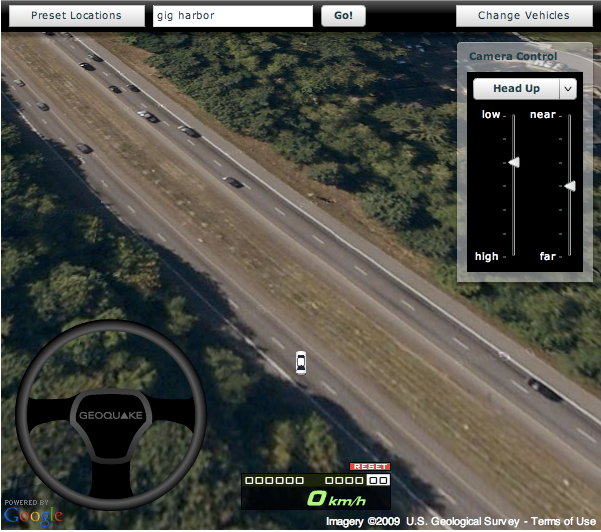Click the Camera Control panel title
Viewport: 601px width, 532px height.
(x=513, y=56)
